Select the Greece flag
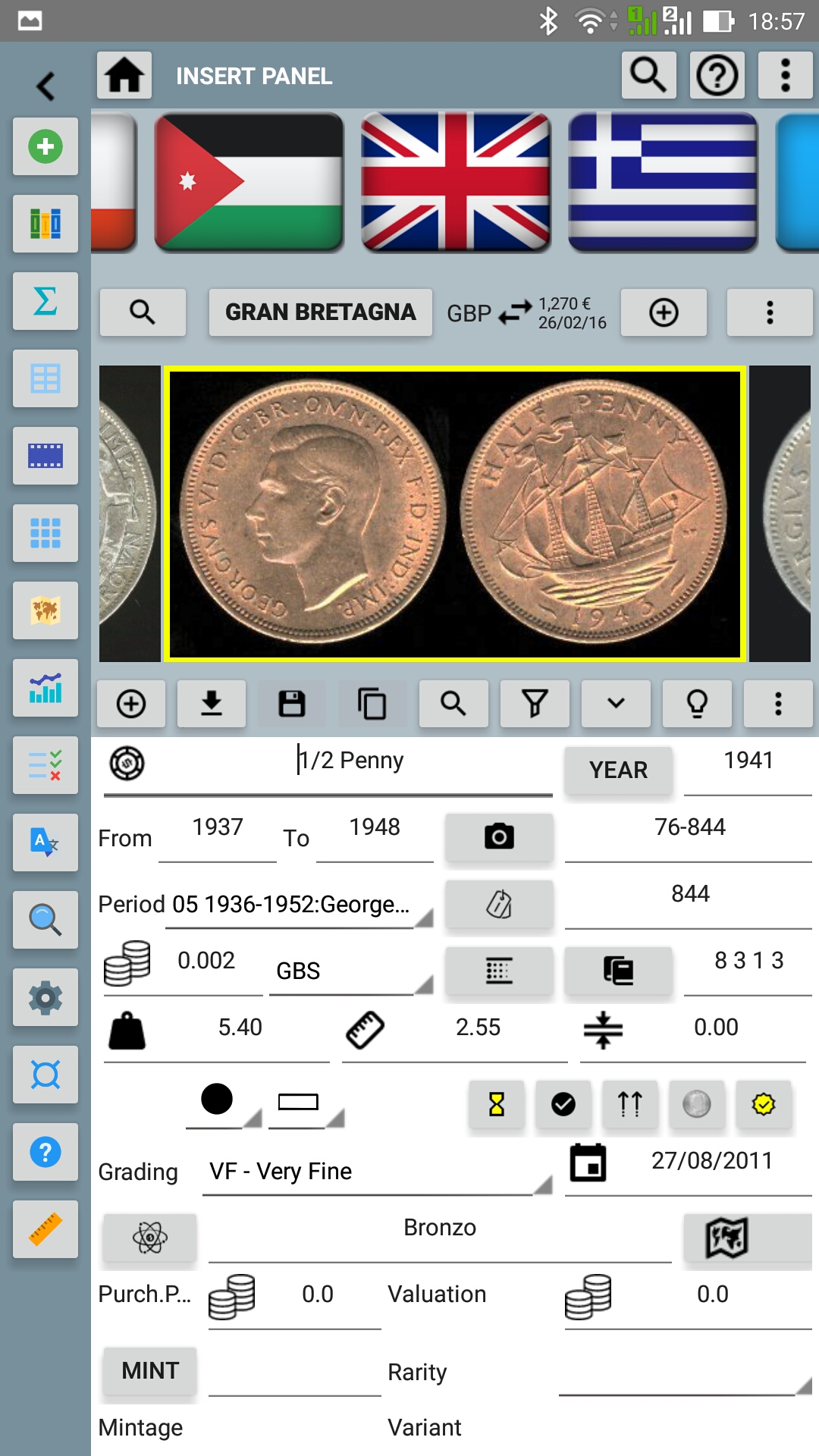The width and height of the screenshot is (819, 1456). pos(663,182)
